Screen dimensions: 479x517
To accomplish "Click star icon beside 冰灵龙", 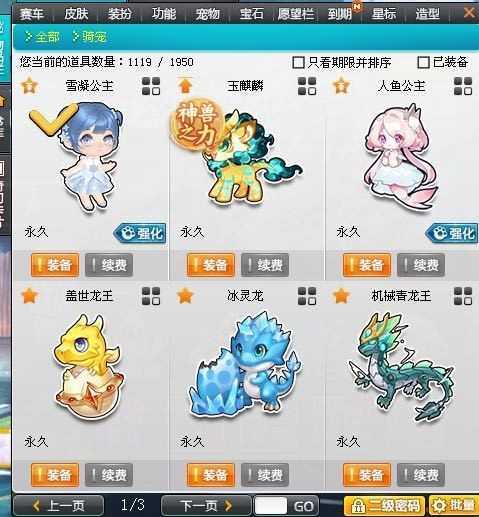I will (185, 296).
